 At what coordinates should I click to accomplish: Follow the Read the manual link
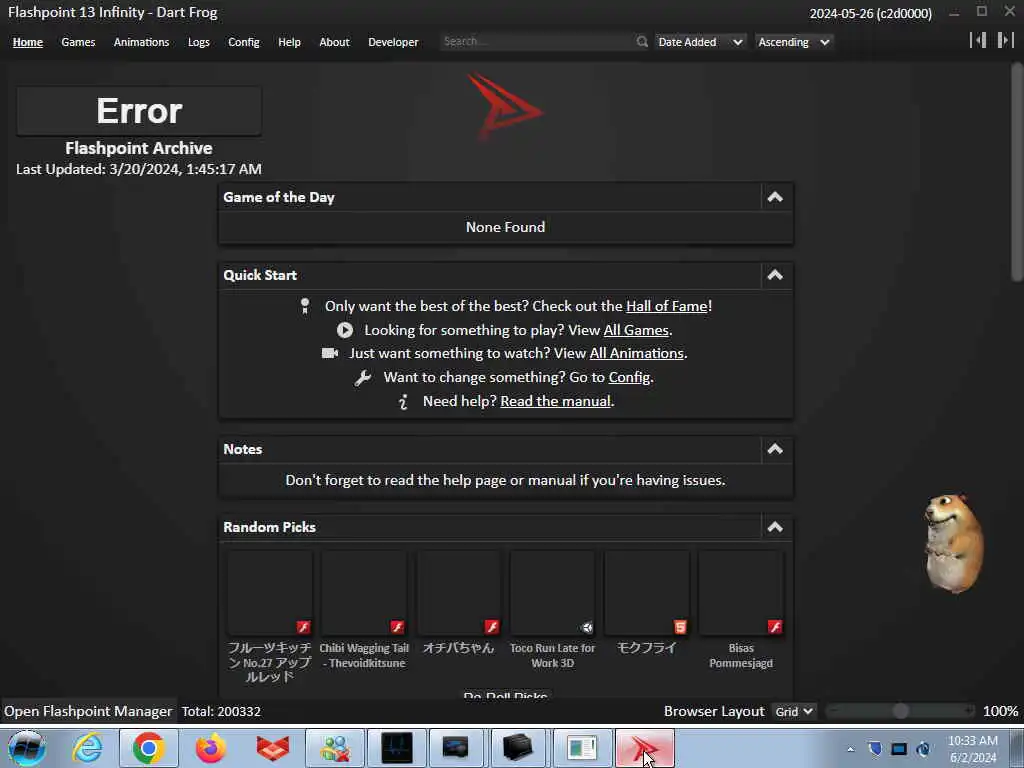click(556, 402)
